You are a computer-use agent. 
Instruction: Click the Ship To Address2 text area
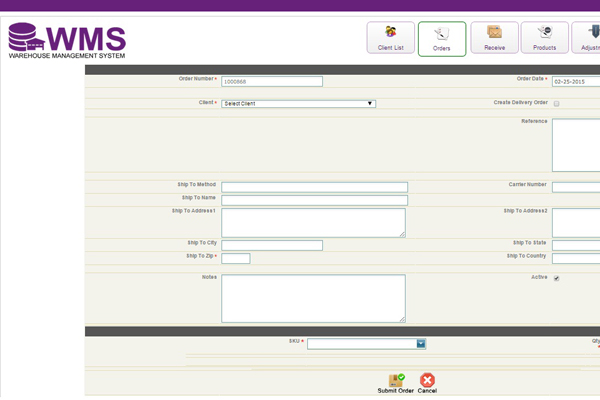[x=576, y=223]
